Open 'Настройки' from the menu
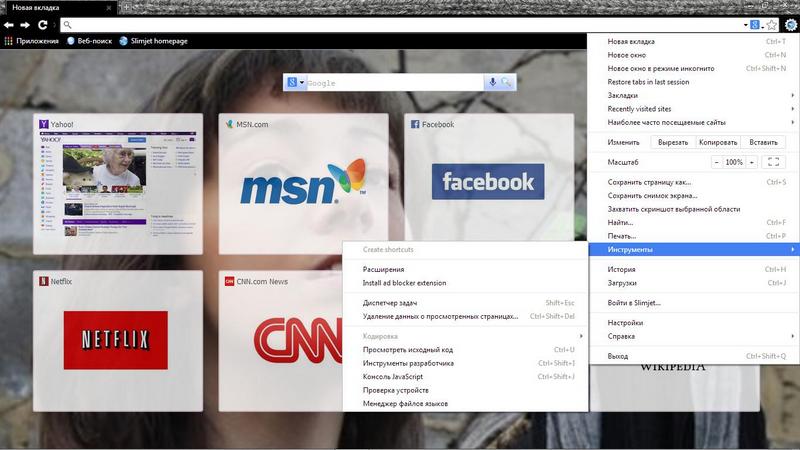The height and width of the screenshot is (450, 800). [694, 322]
